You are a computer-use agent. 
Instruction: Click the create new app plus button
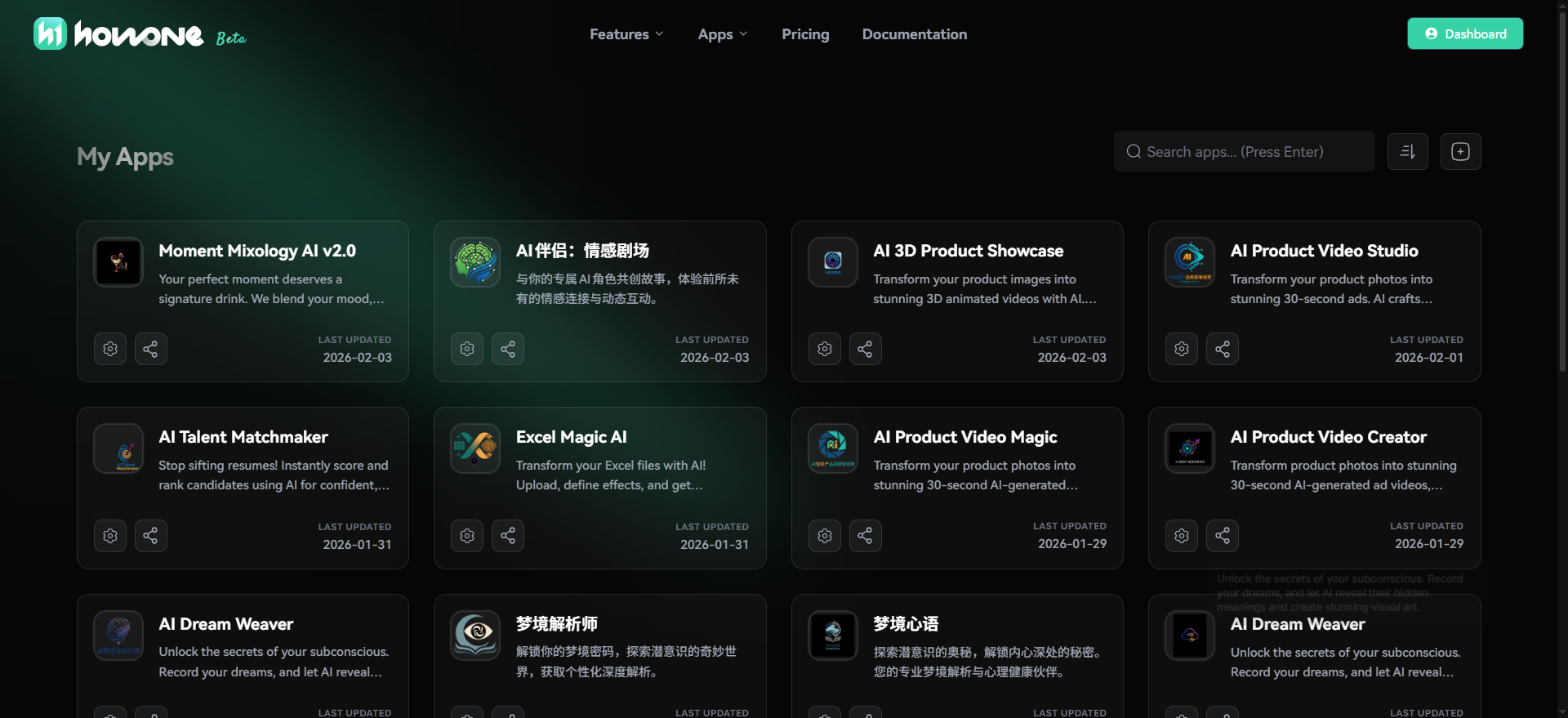click(x=1461, y=151)
